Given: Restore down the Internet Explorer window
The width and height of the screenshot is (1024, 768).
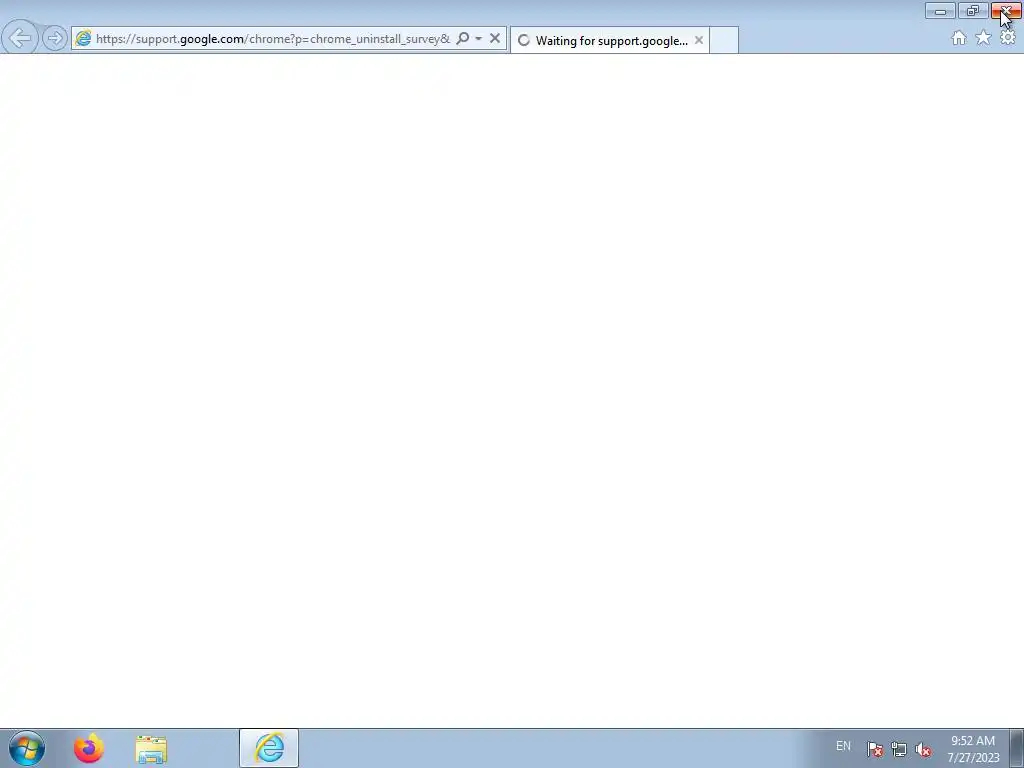Looking at the screenshot, I should pyautogui.click(x=972, y=11).
